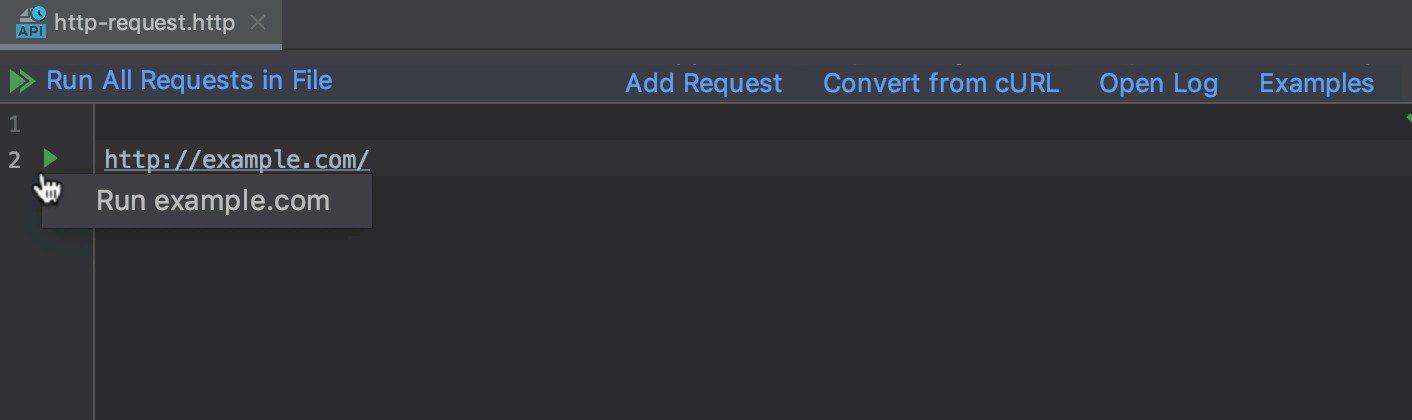Viewport: 1412px width, 420px height.
Task: Choose "Run example.com" from the popup
Action: click(212, 201)
